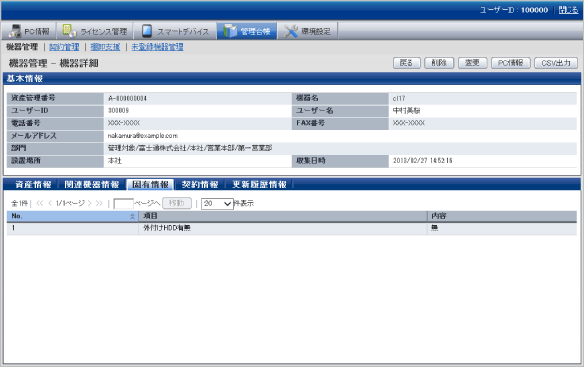Screen dimensions: 584x367
Task: Go to next page arrow
Action: click(89, 203)
